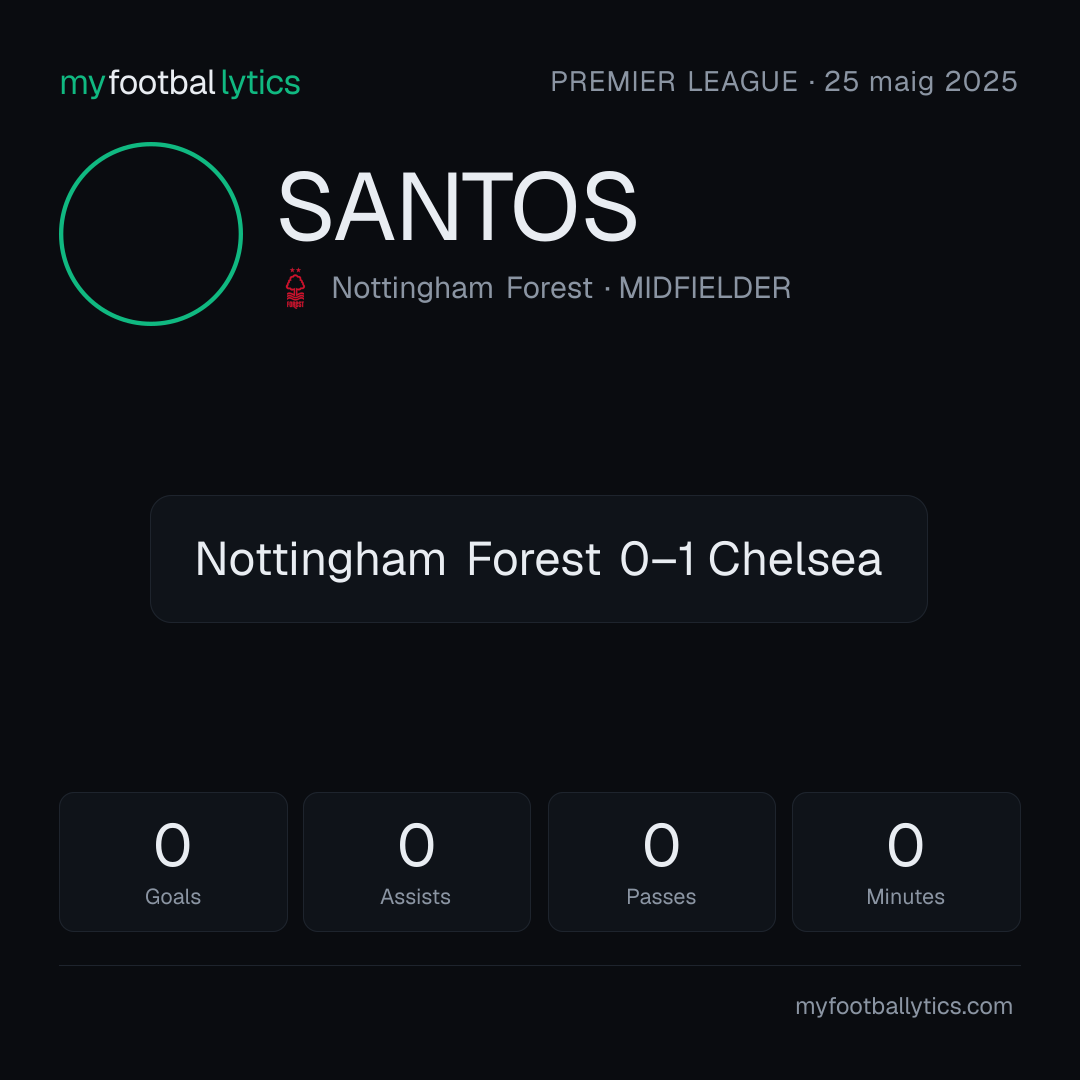Select the Minutes stat card
This screenshot has height=1080, width=1080.
[906, 862]
